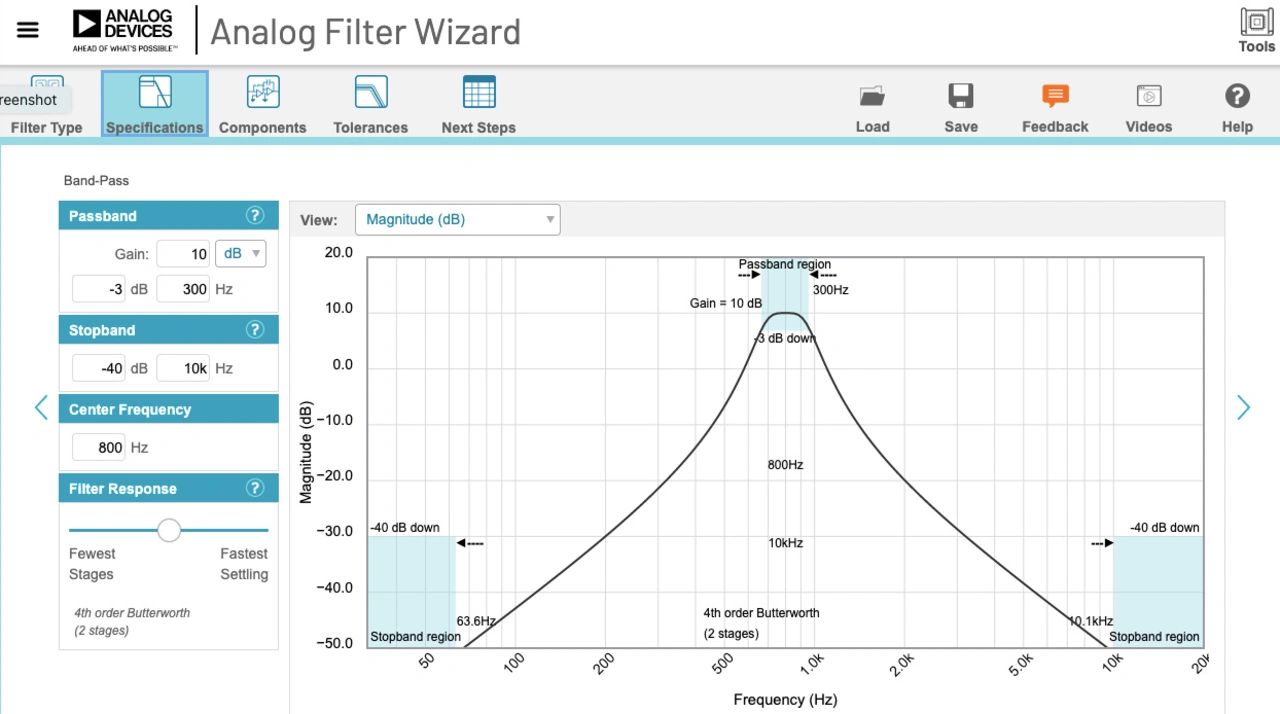Open the hamburger menu
Screen dimensions: 1280x714
(28, 30)
